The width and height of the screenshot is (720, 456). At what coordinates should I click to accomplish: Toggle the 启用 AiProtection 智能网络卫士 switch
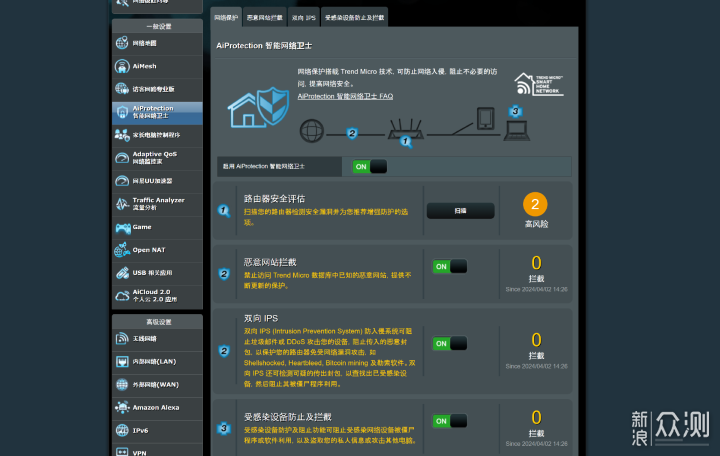[370, 167]
